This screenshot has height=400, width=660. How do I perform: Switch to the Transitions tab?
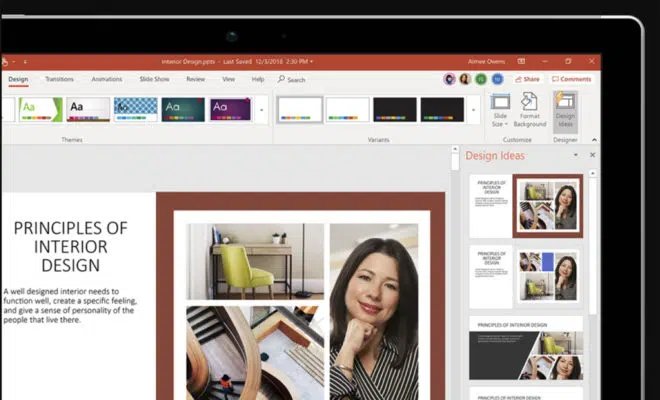click(x=59, y=79)
